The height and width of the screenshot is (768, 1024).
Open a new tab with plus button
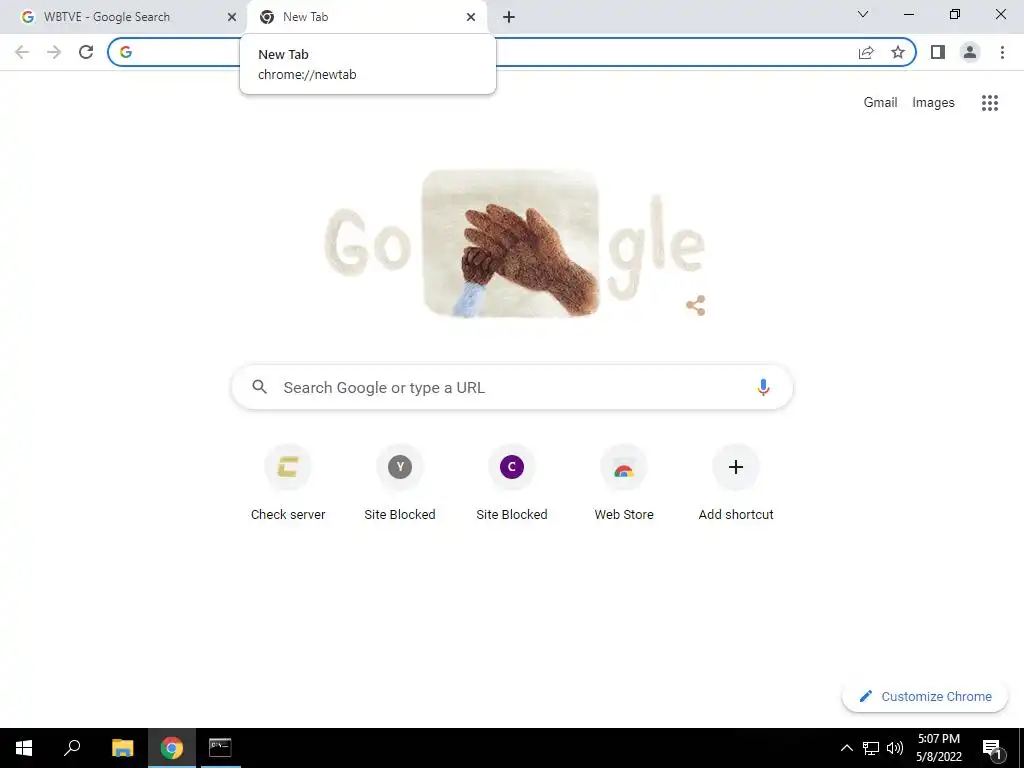coord(509,18)
